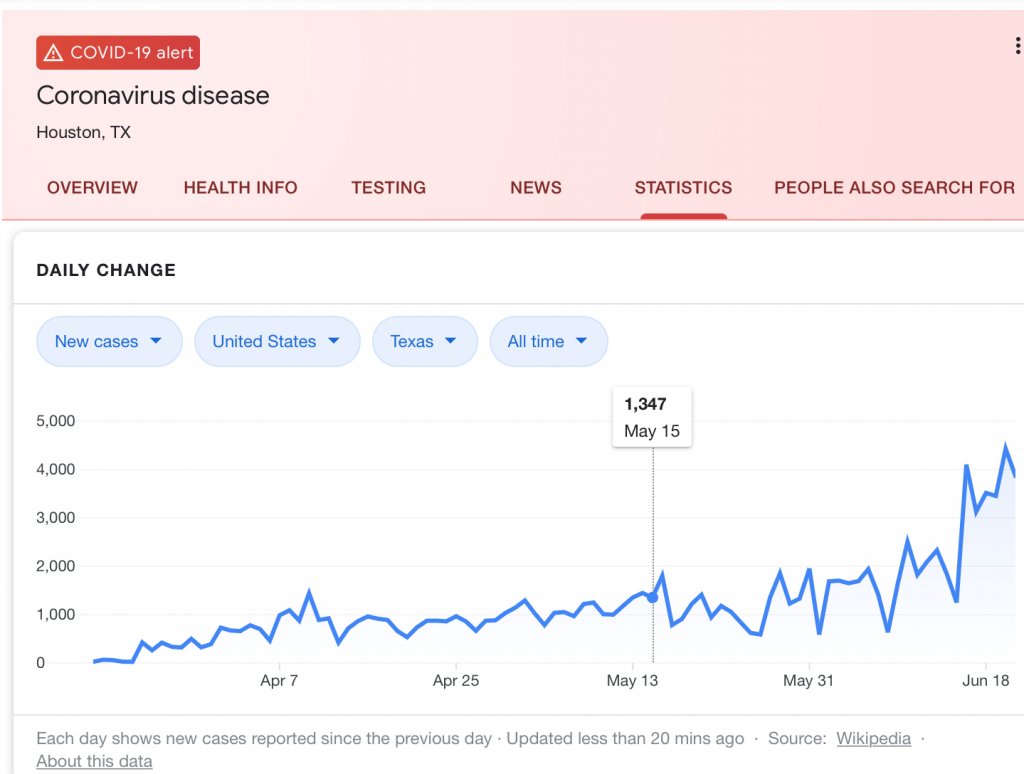Viewport: 1024px width, 774px height.
Task: Click the About this data link
Action: click(x=94, y=761)
